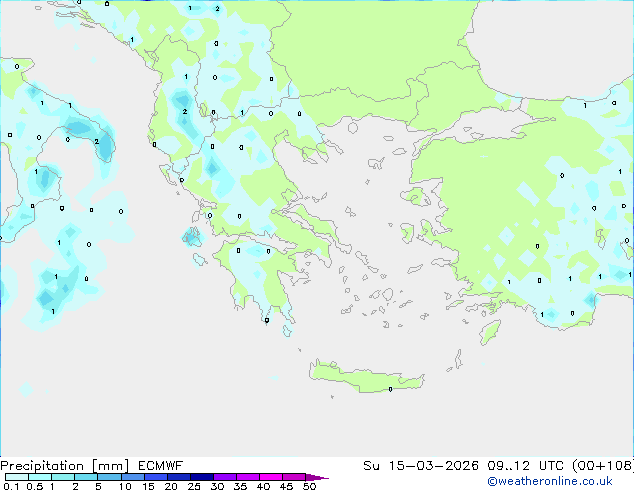Open the weatheronline.co.uk link

tap(549, 481)
